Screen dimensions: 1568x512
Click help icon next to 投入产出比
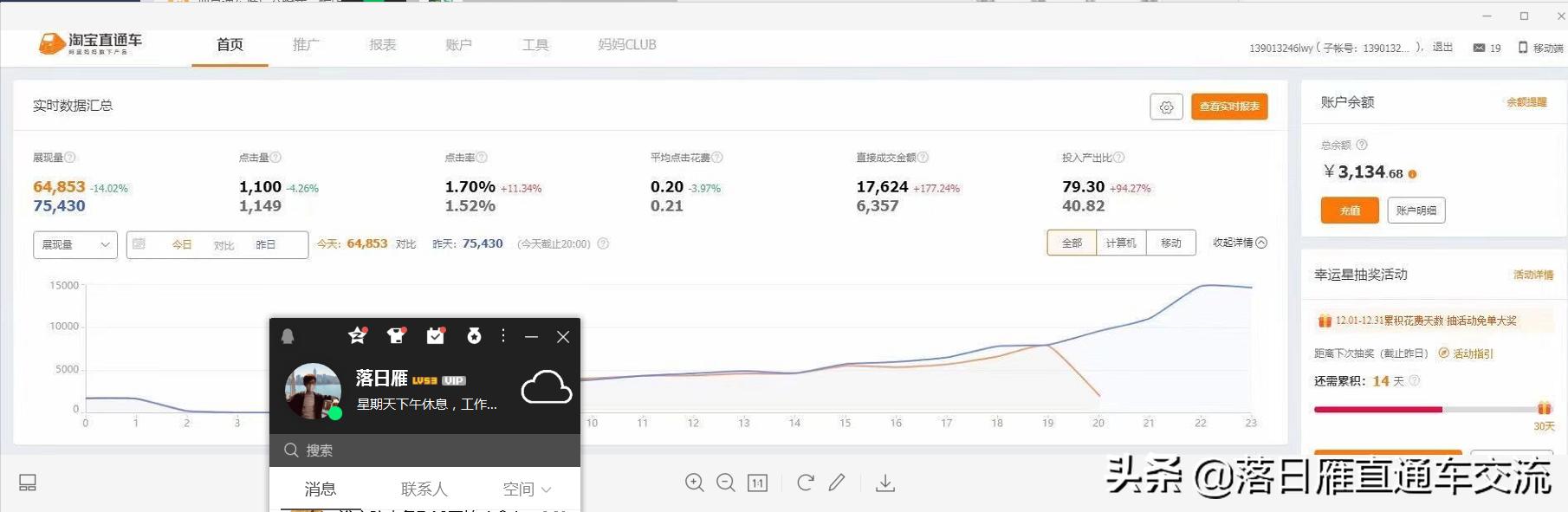[1119, 158]
